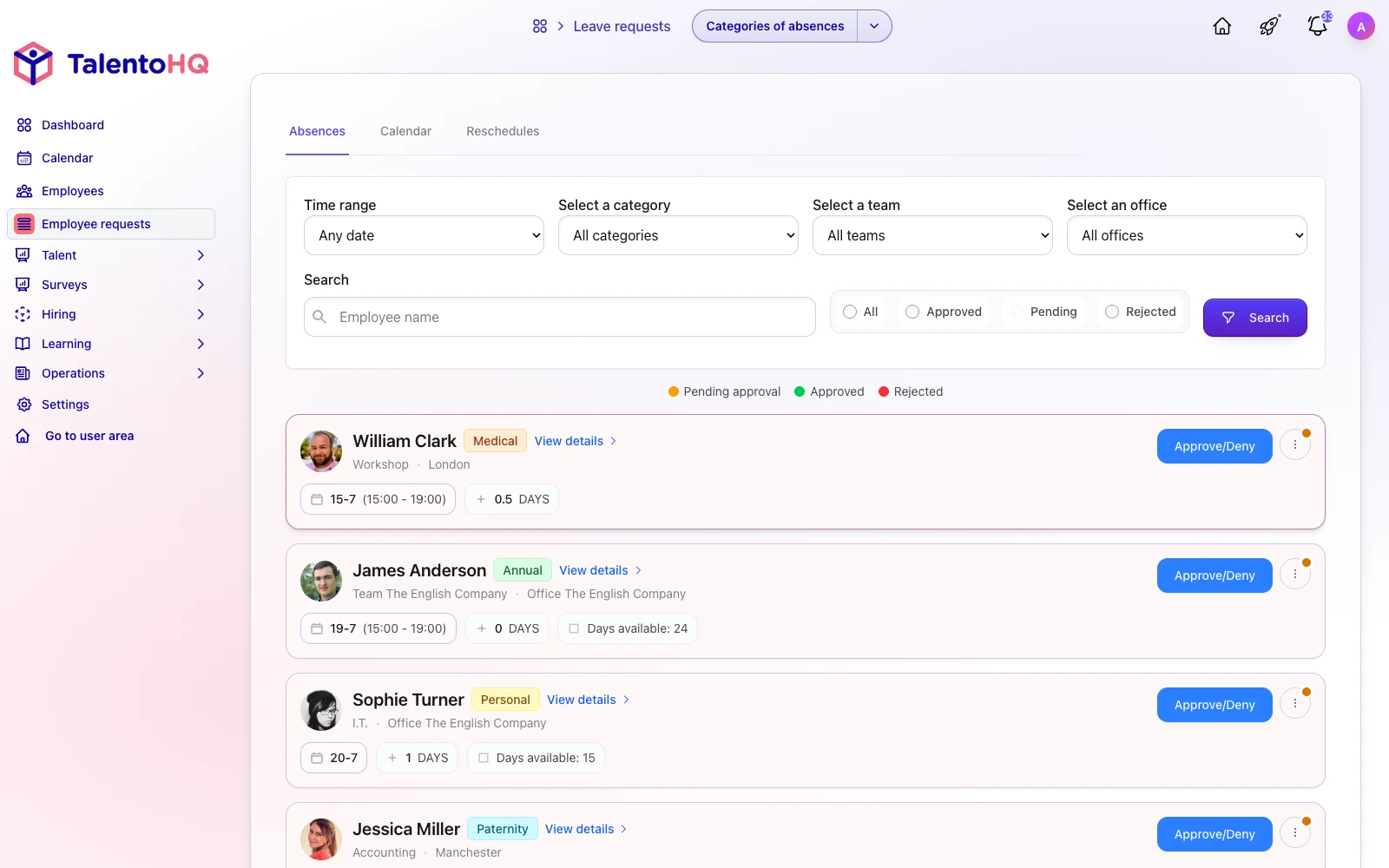
Task: Select the Rejected status radio button
Action: coord(1112,312)
